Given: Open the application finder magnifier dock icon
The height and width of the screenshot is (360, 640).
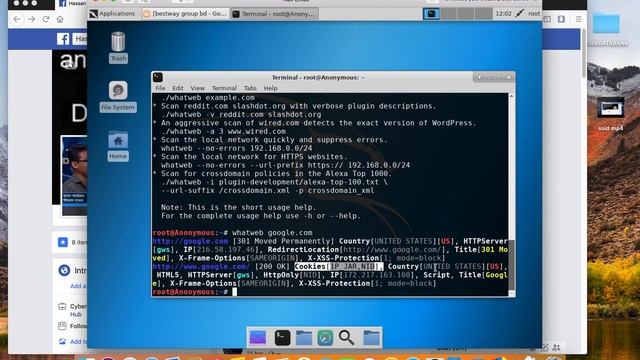Looking at the screenshot, I should [347, 338].
